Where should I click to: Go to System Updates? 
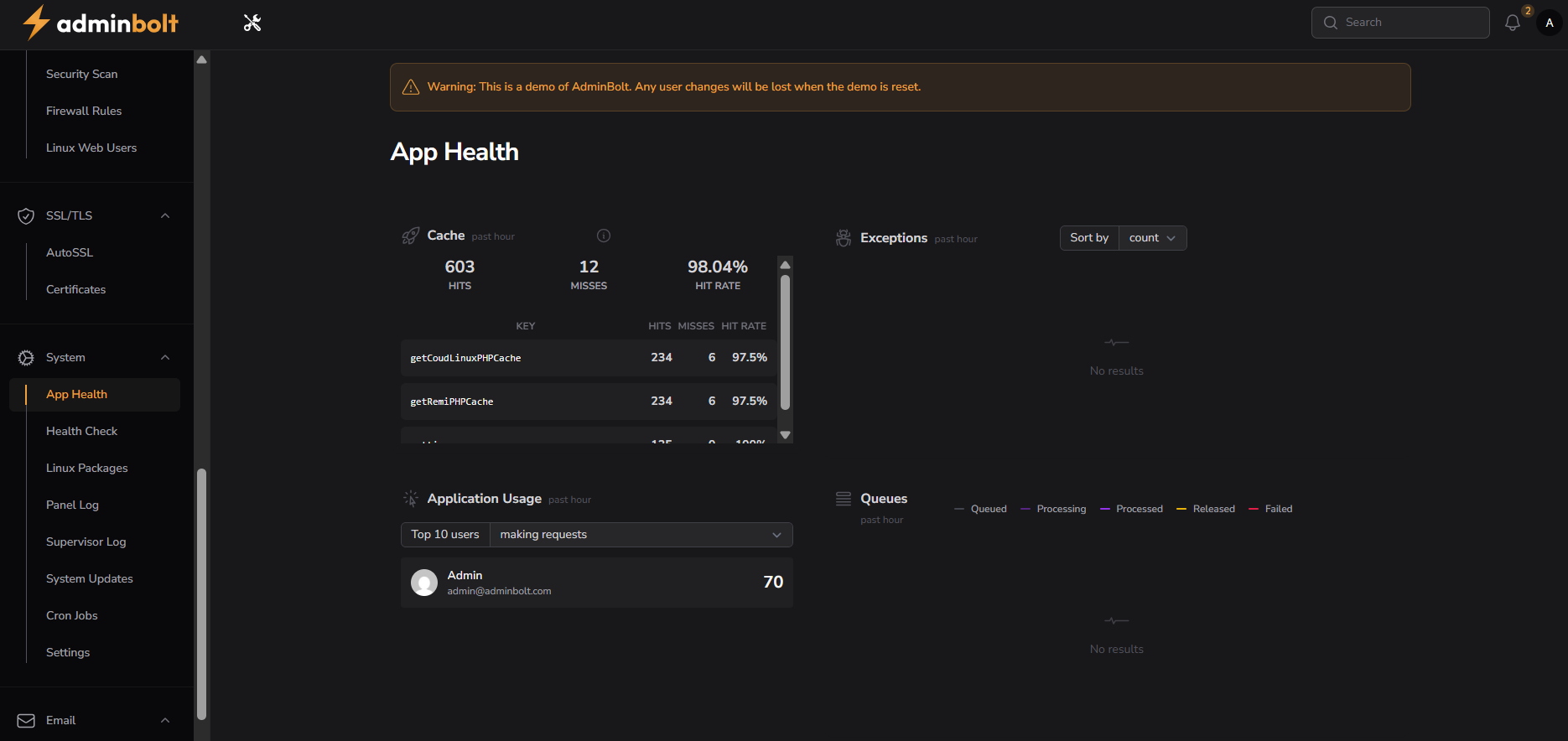89,578
